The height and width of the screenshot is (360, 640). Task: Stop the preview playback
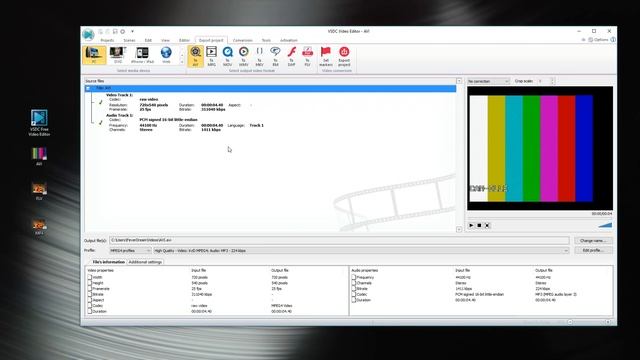(479, 225)
